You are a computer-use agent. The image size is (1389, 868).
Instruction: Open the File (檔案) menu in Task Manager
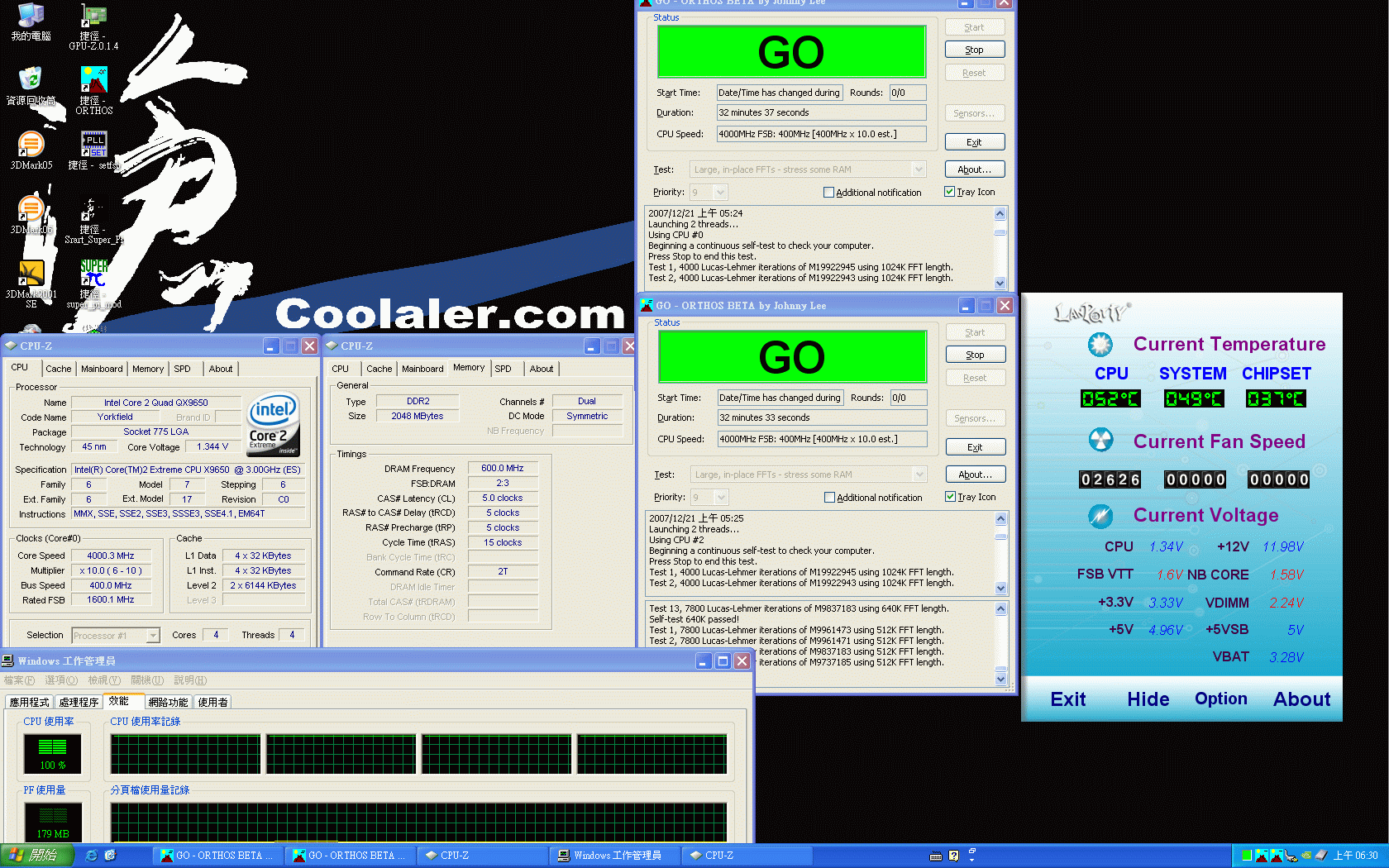tap(19, 680)
